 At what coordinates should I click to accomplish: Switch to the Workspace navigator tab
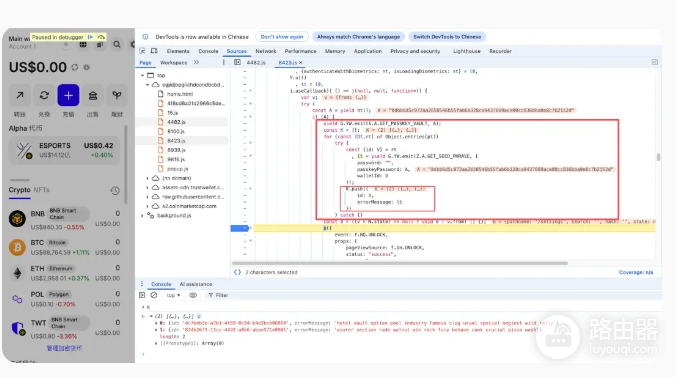pos(173,63)
